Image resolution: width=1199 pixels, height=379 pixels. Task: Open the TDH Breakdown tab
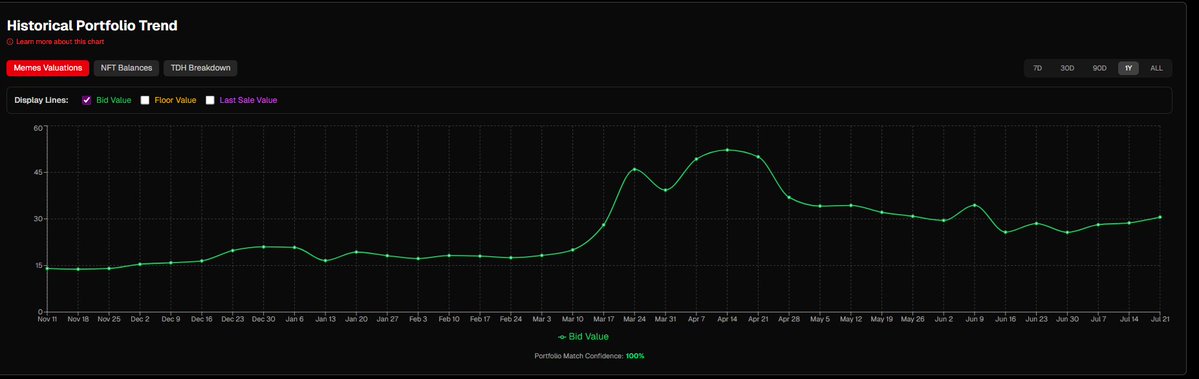point(200,68)
